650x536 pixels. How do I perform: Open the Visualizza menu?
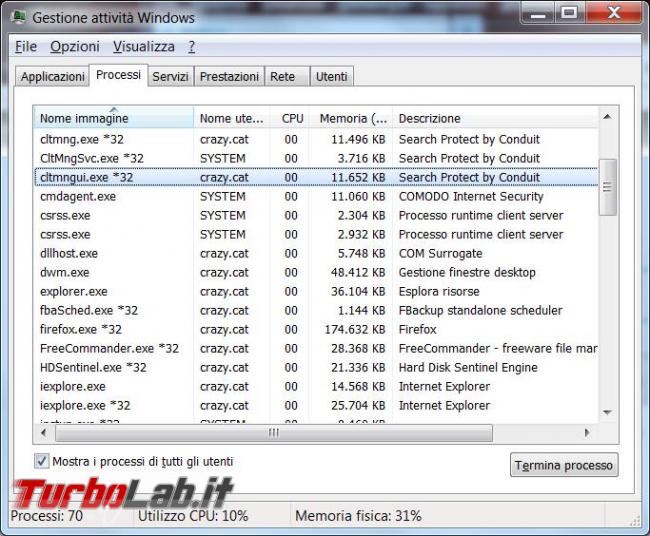144,46
